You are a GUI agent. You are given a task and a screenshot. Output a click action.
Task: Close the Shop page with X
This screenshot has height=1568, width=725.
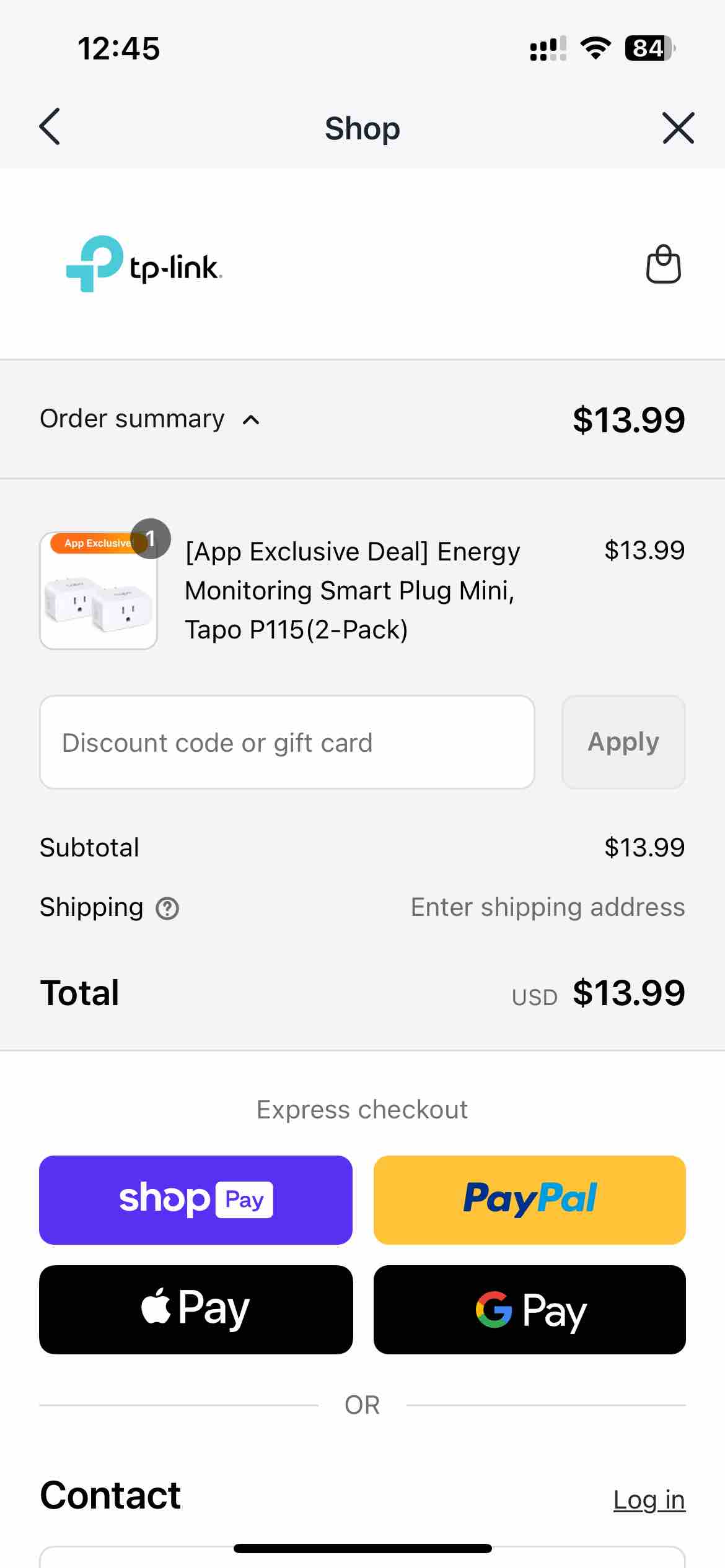(x=678, y=128)
